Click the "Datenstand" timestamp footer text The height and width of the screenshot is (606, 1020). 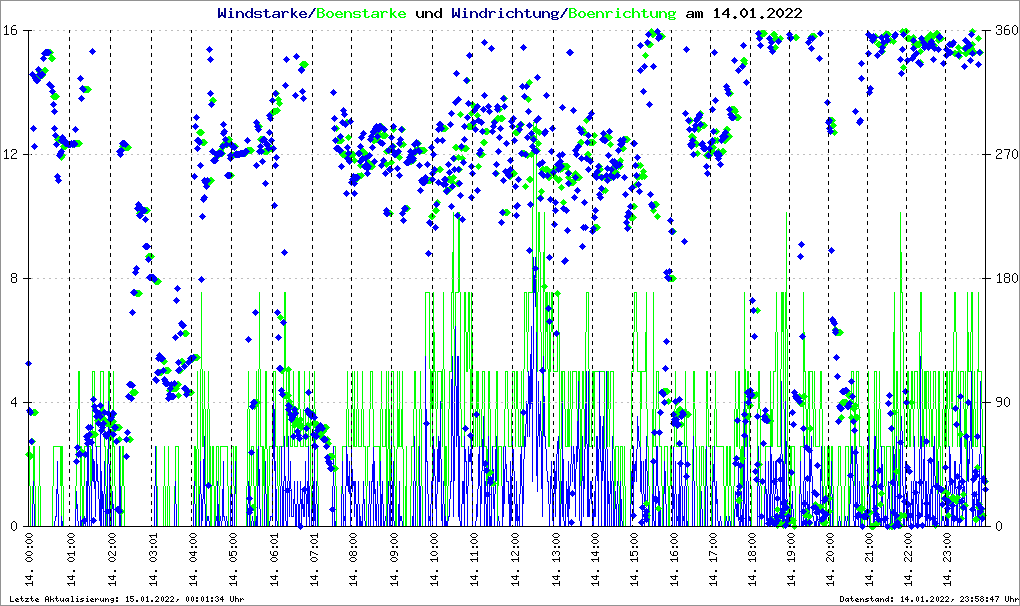click(929, 598)
